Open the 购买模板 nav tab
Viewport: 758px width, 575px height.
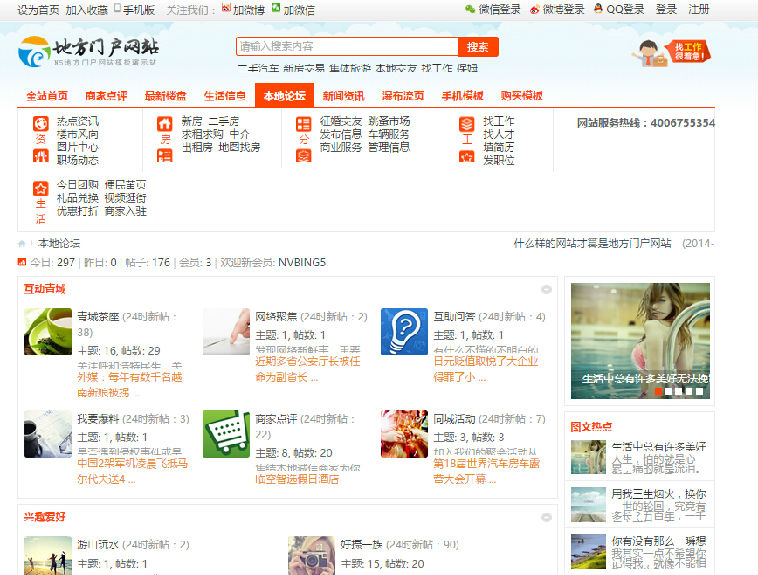(522, 96)
